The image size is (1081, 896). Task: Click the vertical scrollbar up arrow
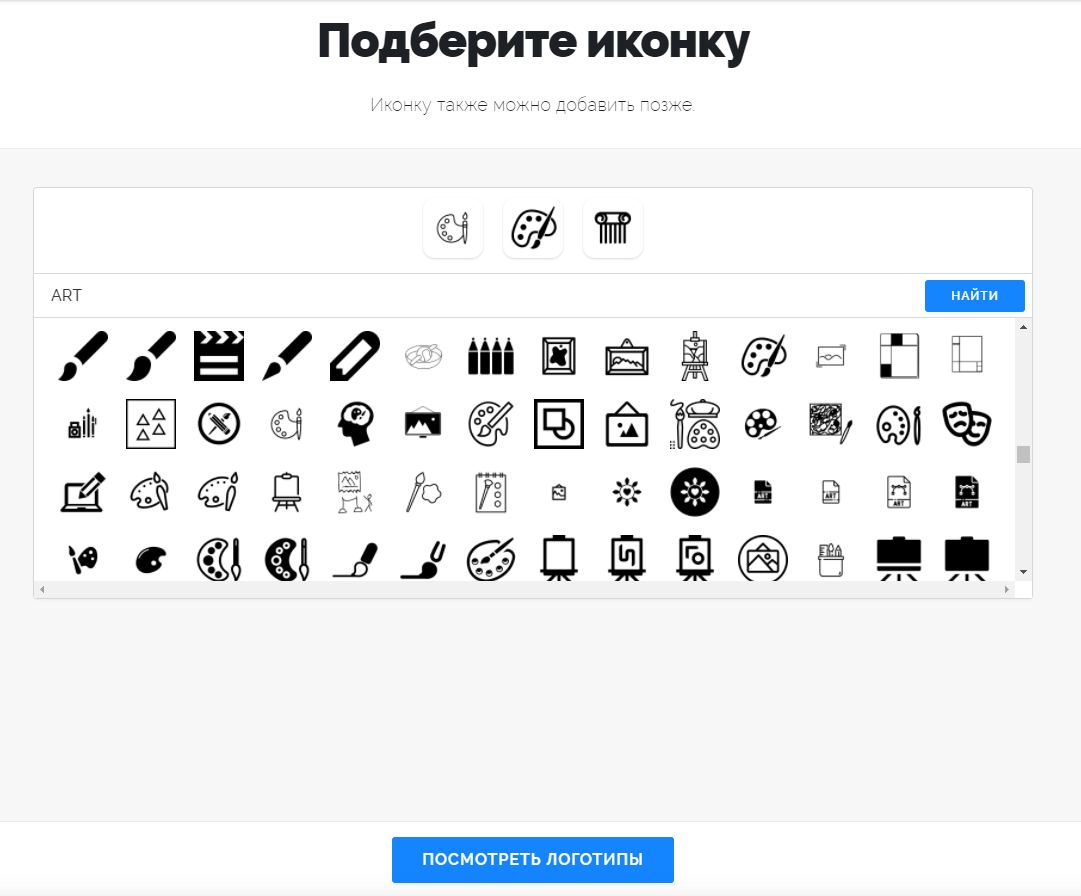pos(1024,327)
